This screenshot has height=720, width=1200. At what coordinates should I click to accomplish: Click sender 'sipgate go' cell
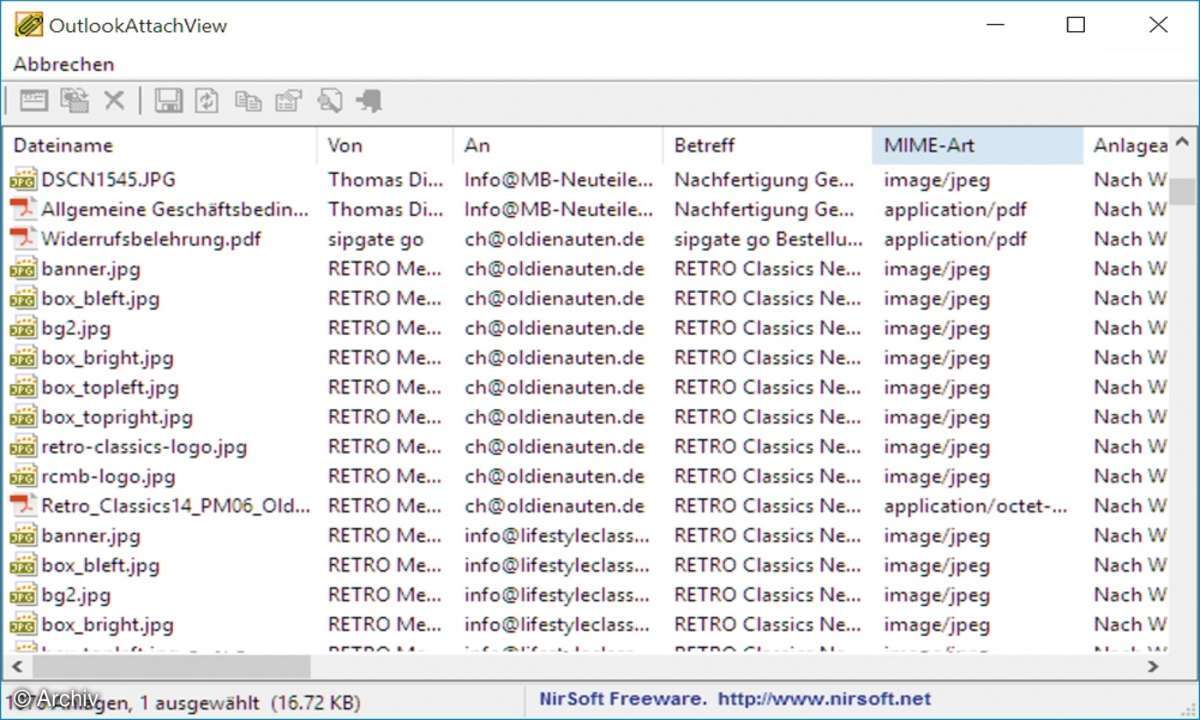pos(376,240)
